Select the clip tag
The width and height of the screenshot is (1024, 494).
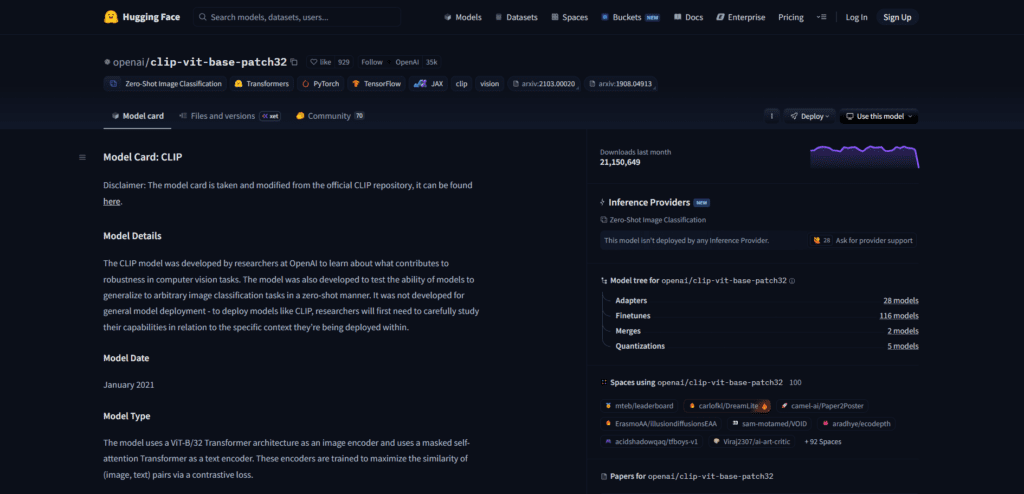[462, 84]
